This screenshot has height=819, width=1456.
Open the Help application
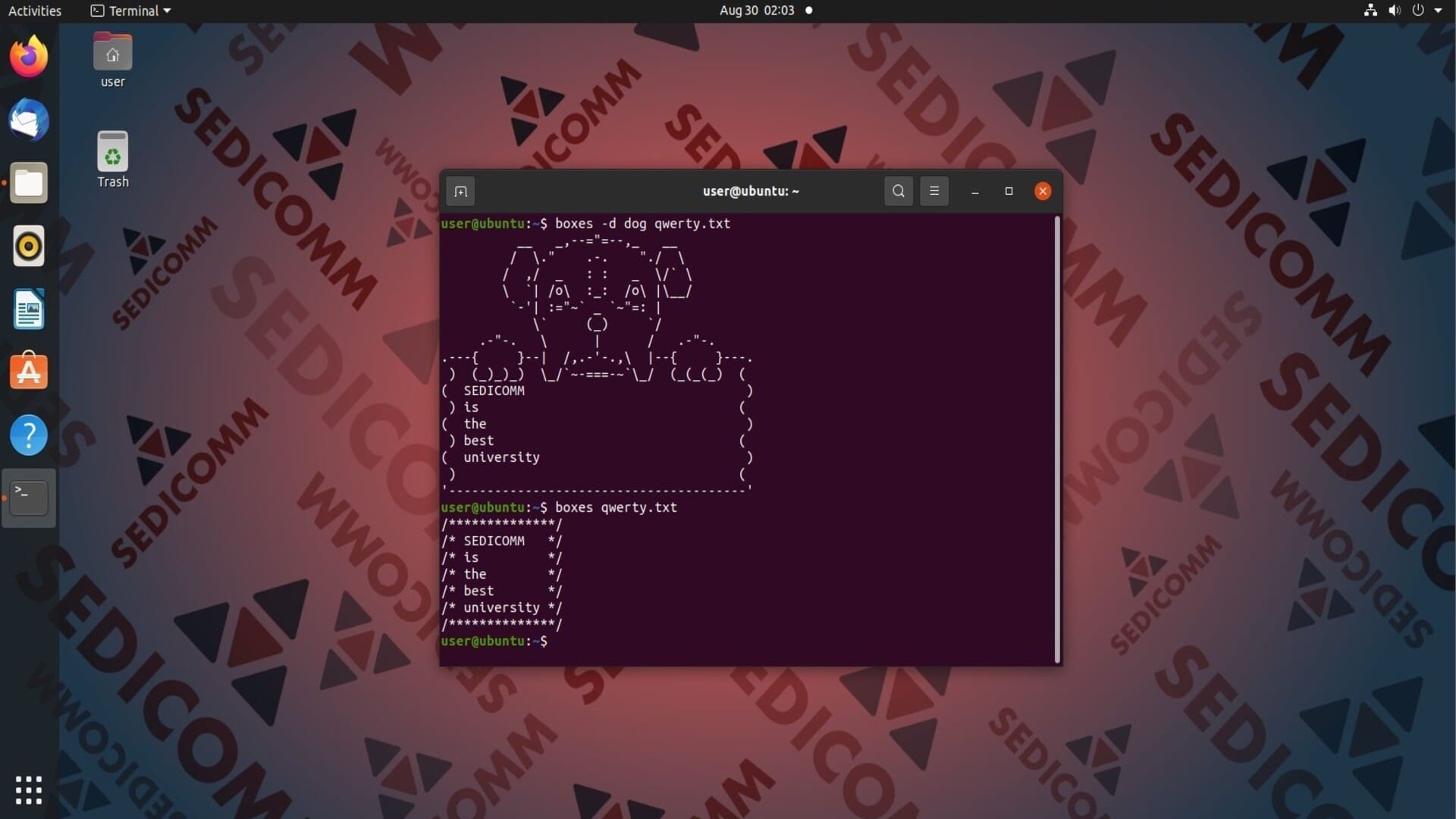(29, 435)
